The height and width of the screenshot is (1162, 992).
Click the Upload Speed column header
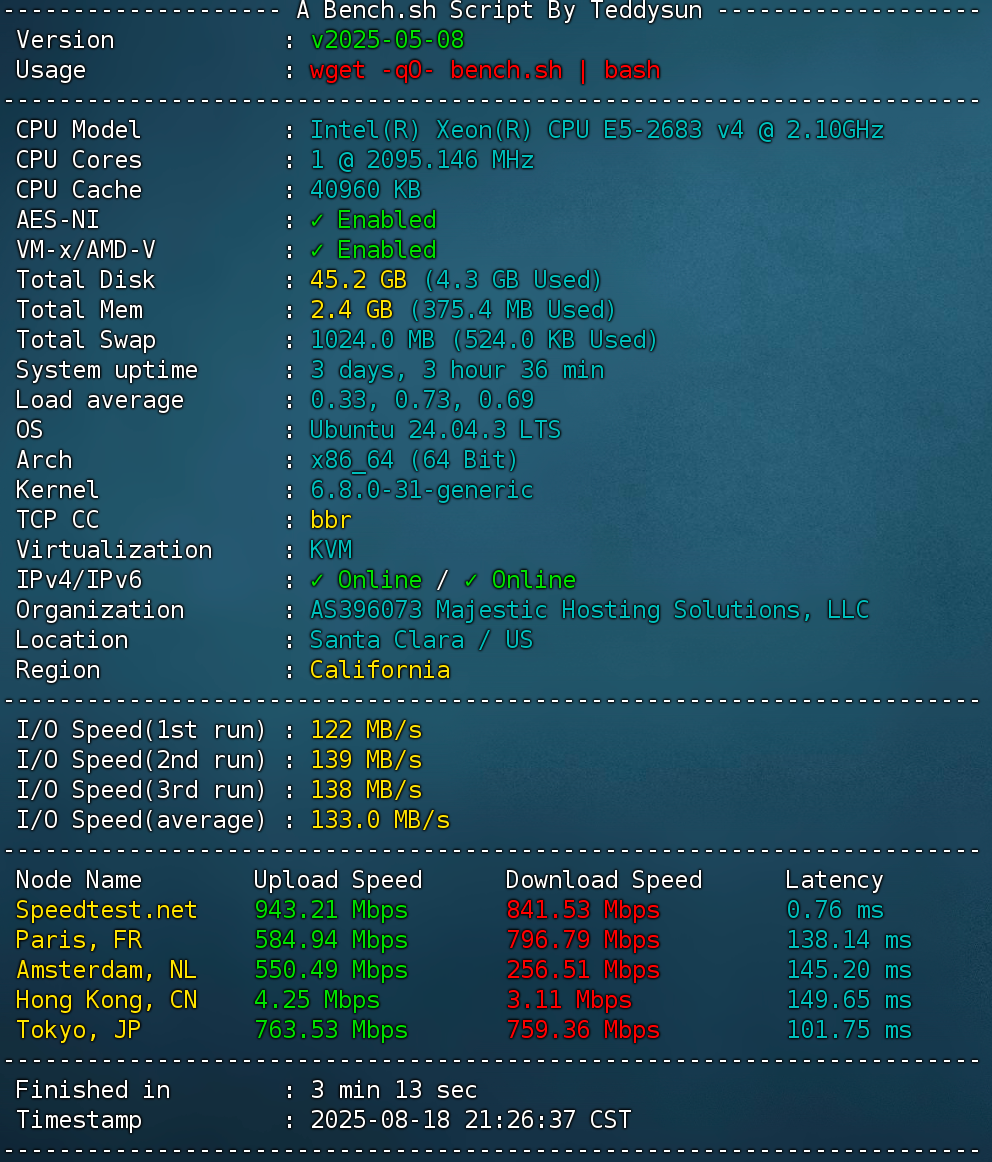click(x=338, y=880)
